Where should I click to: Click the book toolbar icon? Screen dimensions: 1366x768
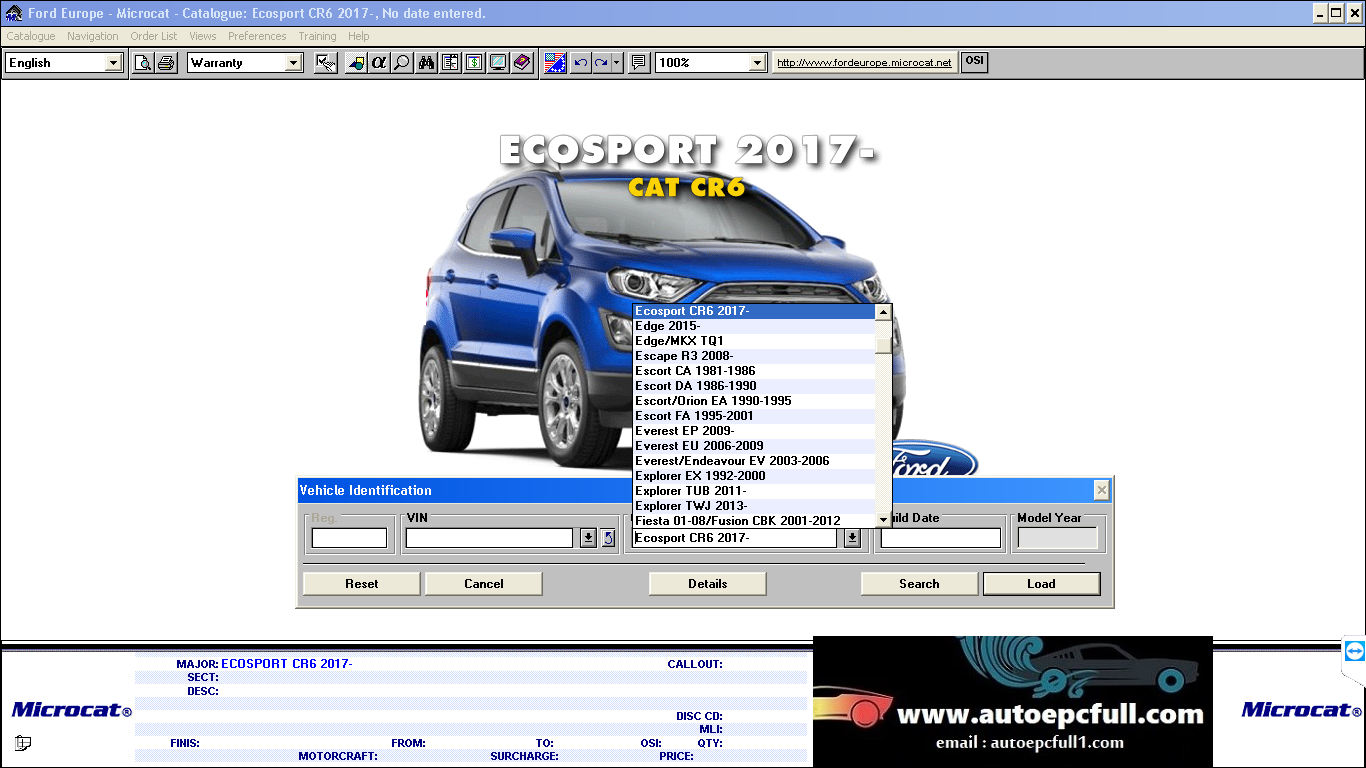pyautogui.click(x=522, y=63)
